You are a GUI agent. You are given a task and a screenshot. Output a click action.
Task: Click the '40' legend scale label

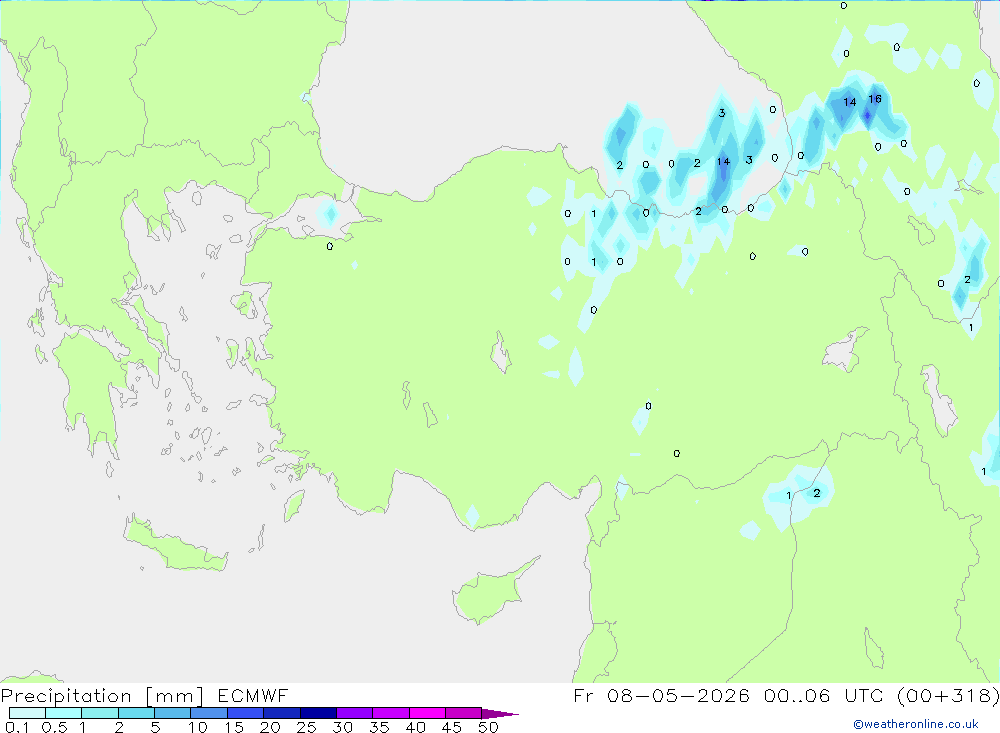click(x=416, y=727)
